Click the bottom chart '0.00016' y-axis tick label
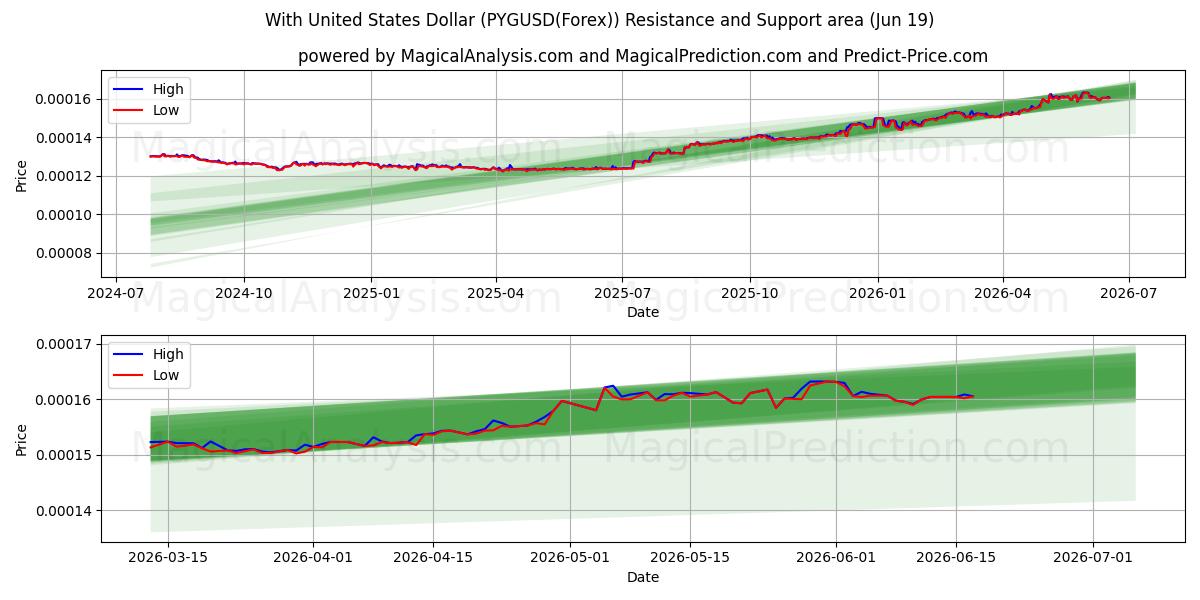Screen dimensions: 1200x600 64,400
